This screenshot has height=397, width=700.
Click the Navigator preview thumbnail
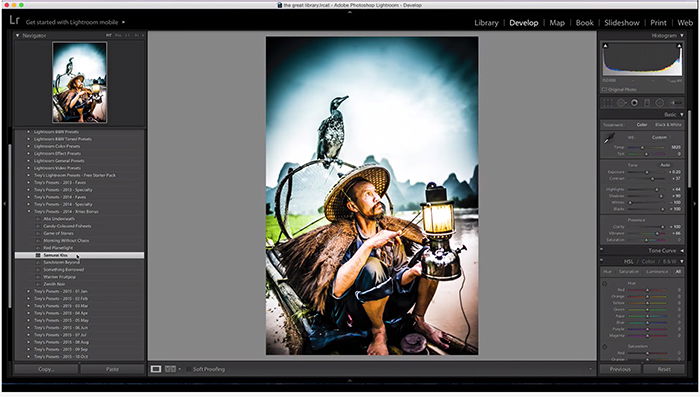79,82
